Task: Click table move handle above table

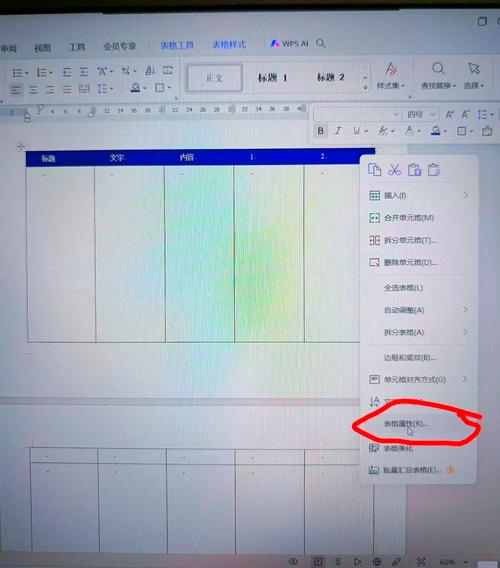Action: pyautogui.click(x=21, y=147)
